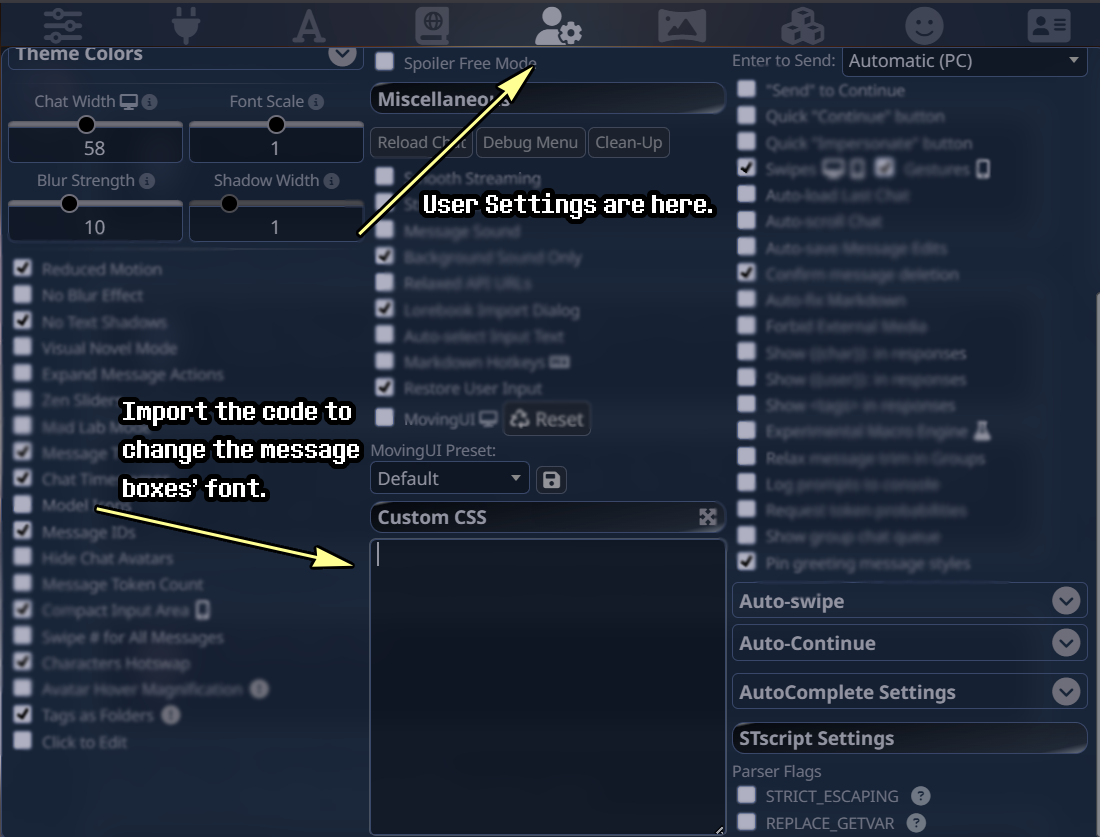Toggle Spoiler Free Mode checkbox
Viewport: 1100px width, 837px height.
click(384, 61)
